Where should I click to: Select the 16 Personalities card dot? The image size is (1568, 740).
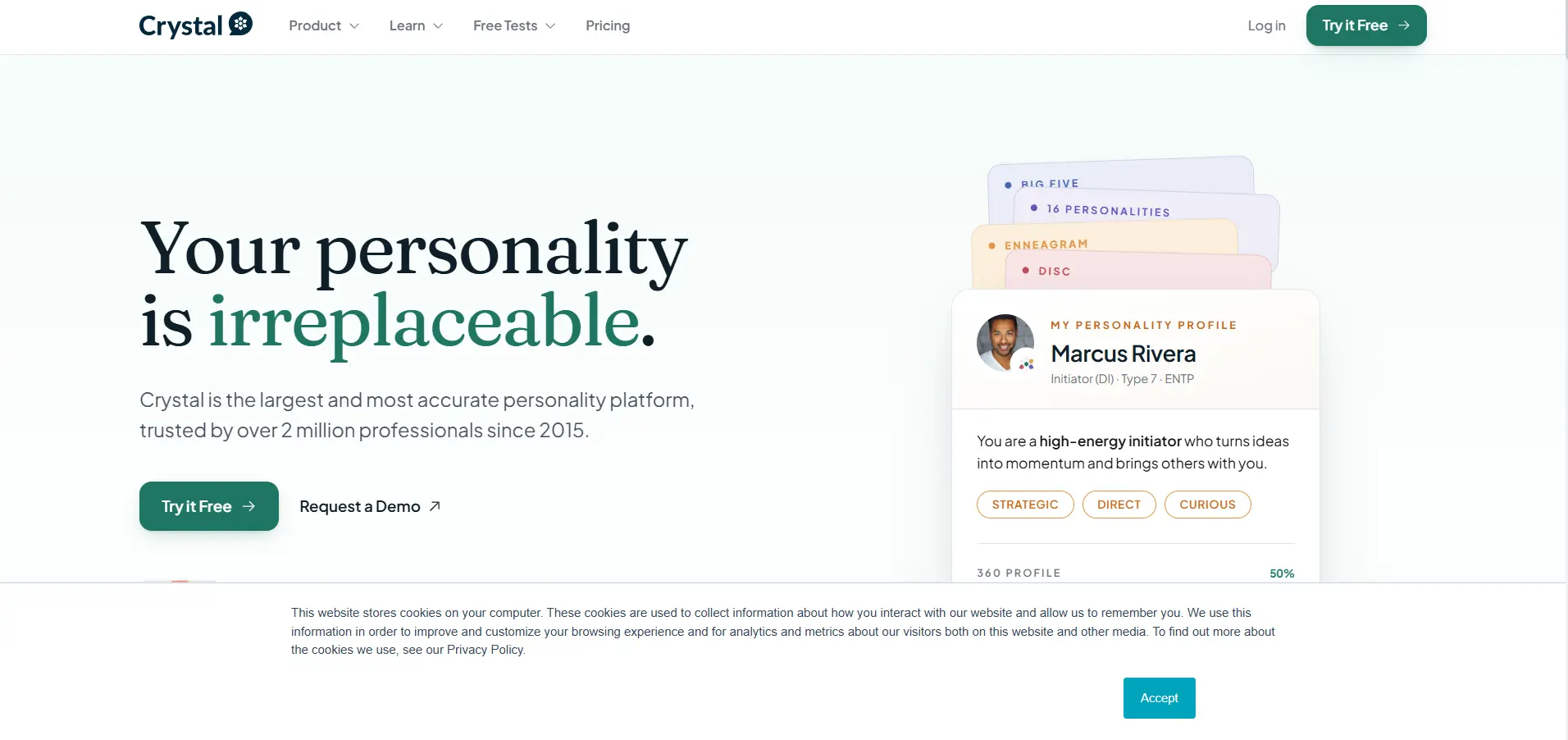pos(1034,208)
